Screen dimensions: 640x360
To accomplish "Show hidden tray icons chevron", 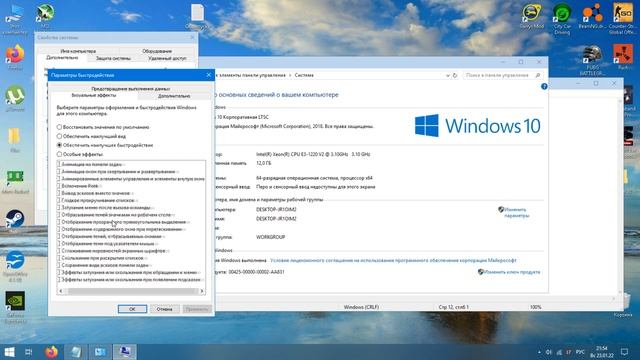I will pyautogui.click(x=539, y=352).
